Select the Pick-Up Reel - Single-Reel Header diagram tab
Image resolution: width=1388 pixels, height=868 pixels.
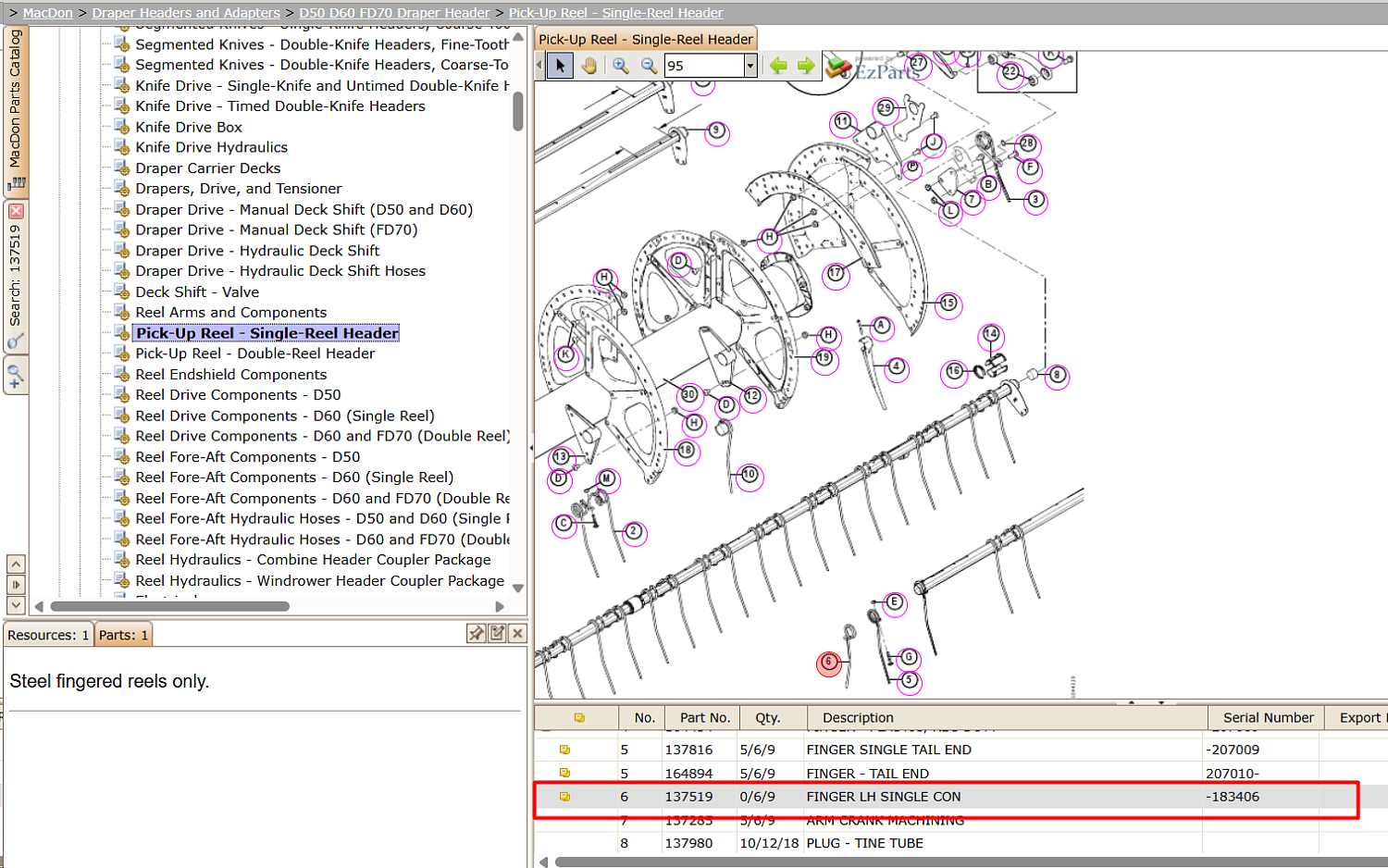coord(646,39)
